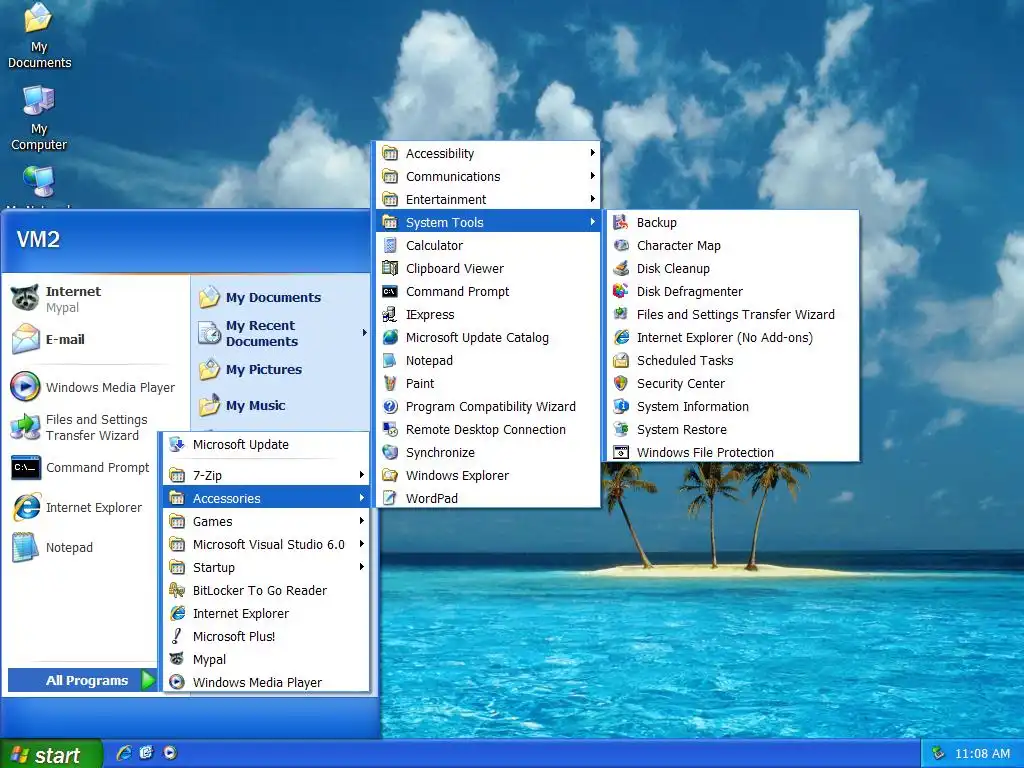
Task: Open My Documents desktop icon
Action: 39,36
